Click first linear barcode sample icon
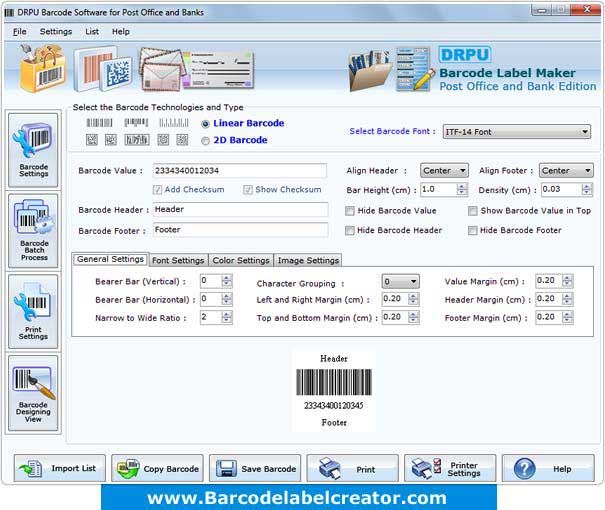 100,123
